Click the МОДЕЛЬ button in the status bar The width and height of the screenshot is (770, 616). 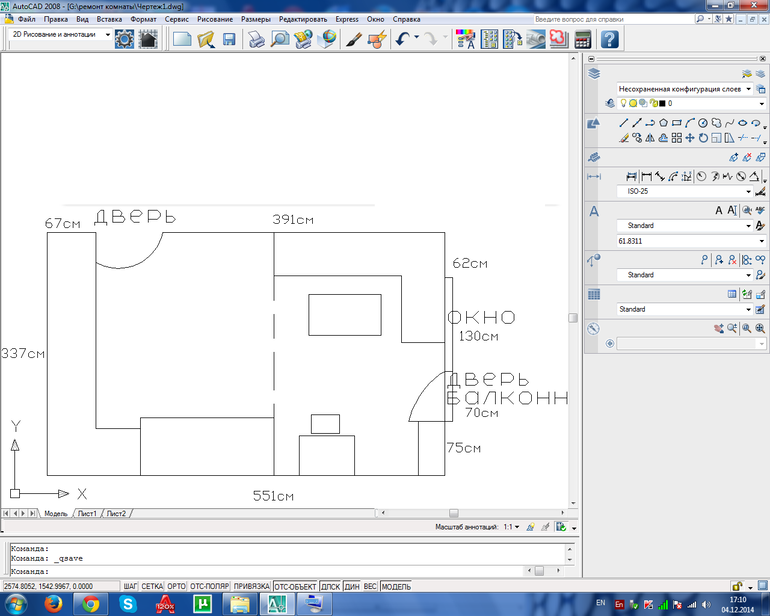396,586
